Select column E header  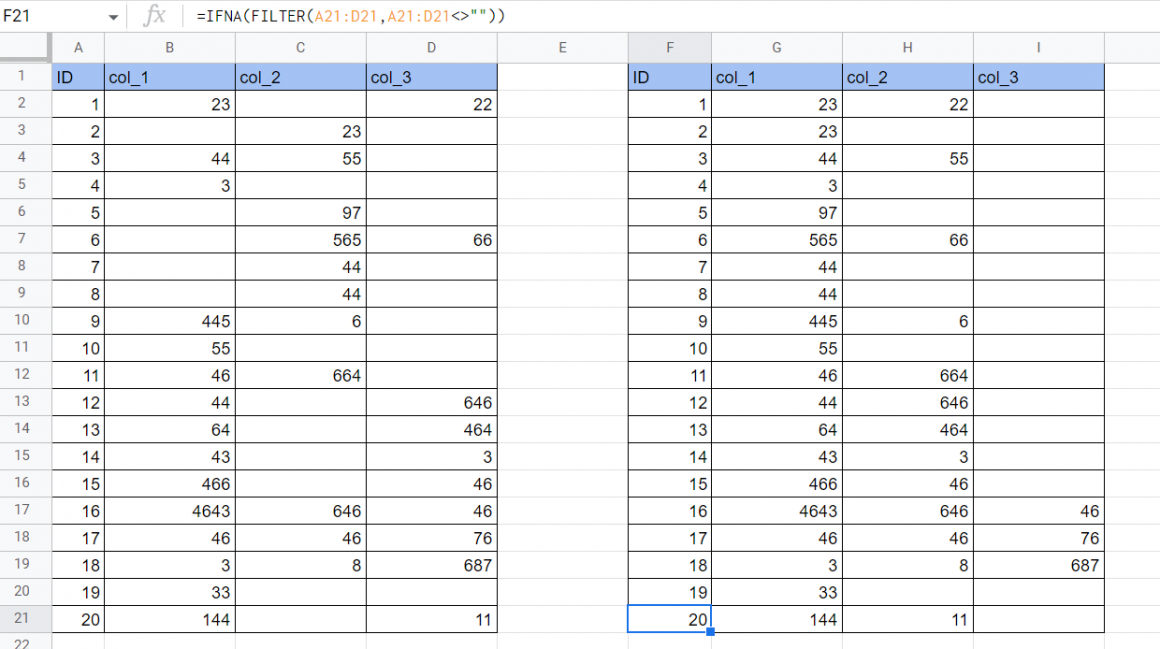pyautogui.click(x=562, y=47)
